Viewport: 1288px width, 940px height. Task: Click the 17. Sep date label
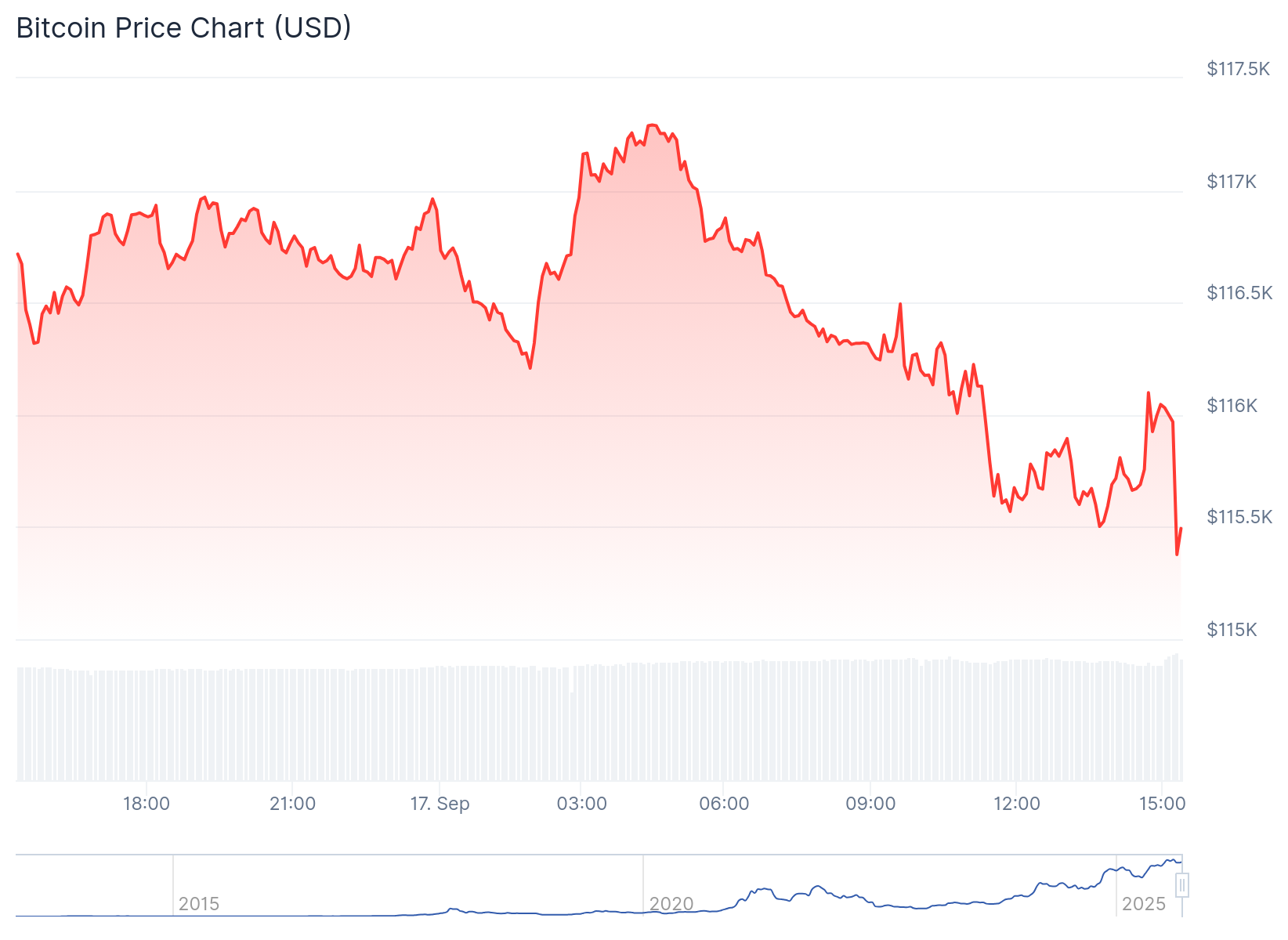(x=440, y=804)
